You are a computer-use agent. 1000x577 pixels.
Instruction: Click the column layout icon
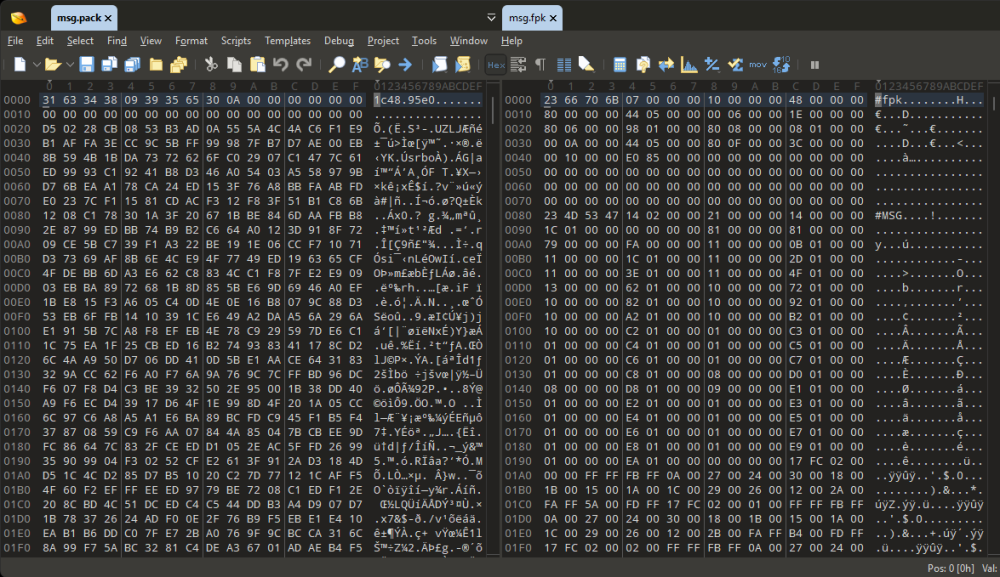pos(564,64)
